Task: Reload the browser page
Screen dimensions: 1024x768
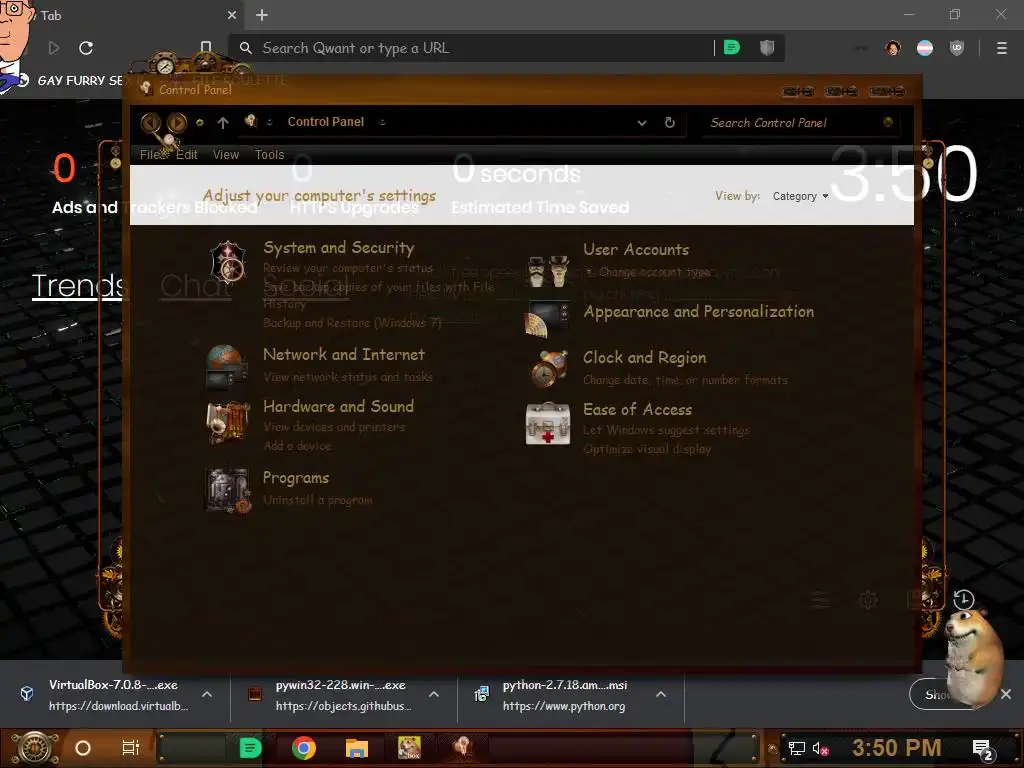Action: pyautogui.click(x=86, y=48)
